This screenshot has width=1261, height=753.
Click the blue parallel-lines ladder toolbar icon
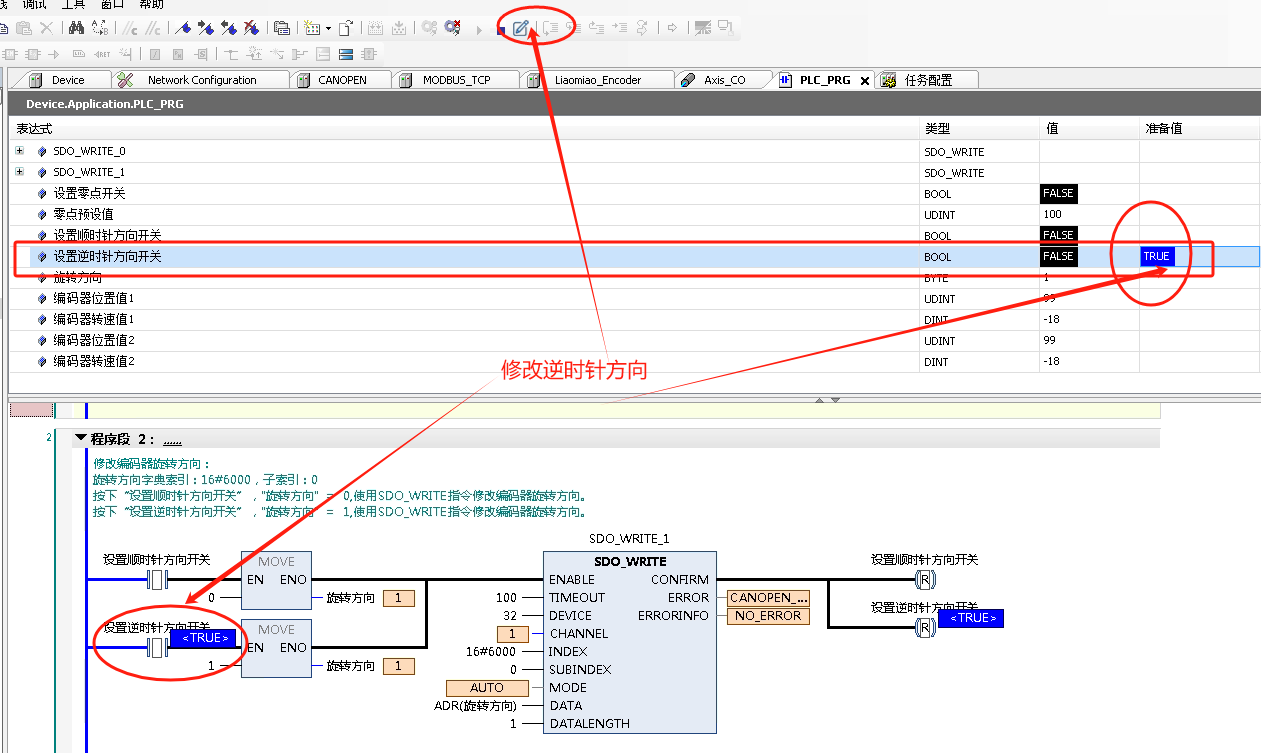tap(346, 54)
